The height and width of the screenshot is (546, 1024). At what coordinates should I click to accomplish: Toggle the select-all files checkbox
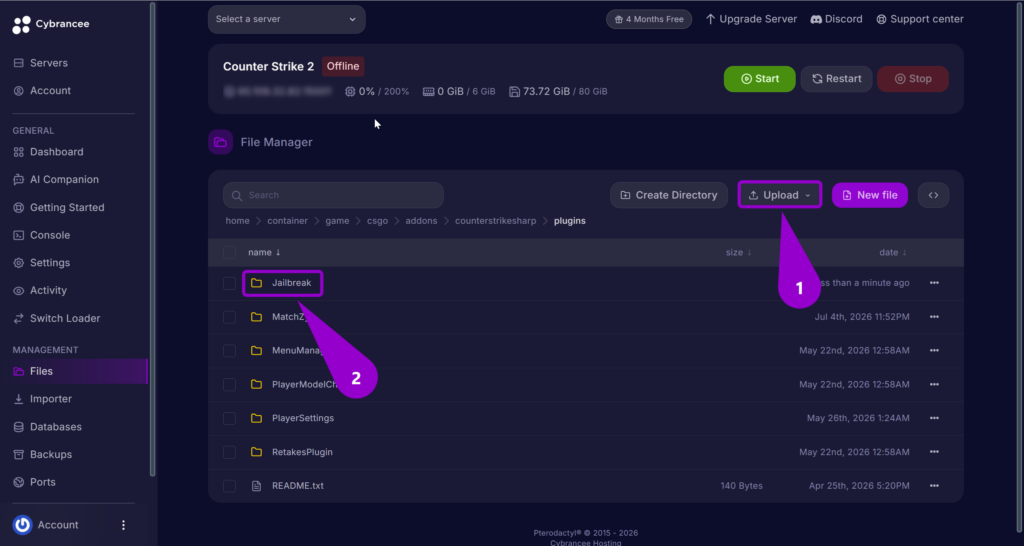click(x=229, y=252)
